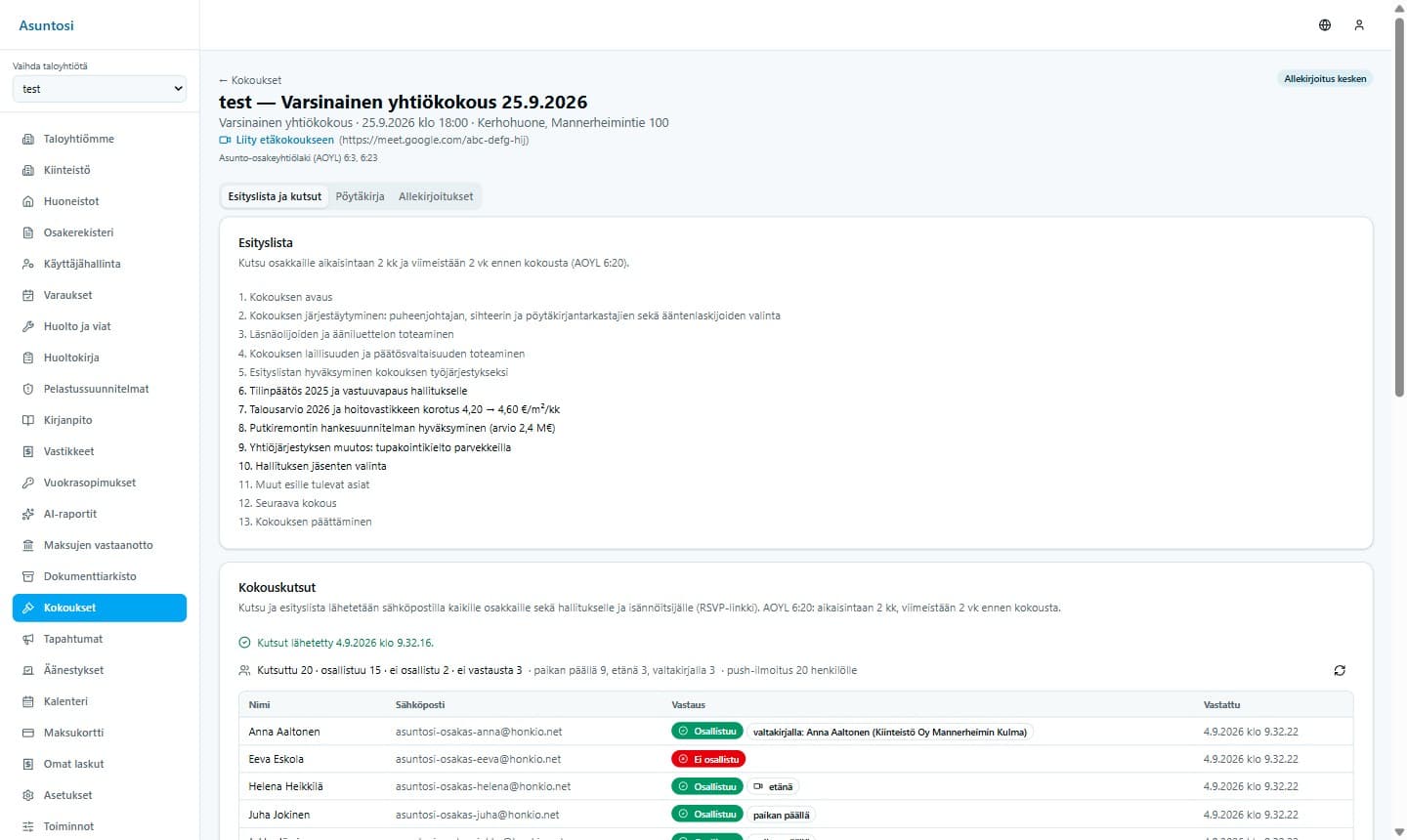
Task: Click the Asetukset gear icon
Action: (28, 795)
